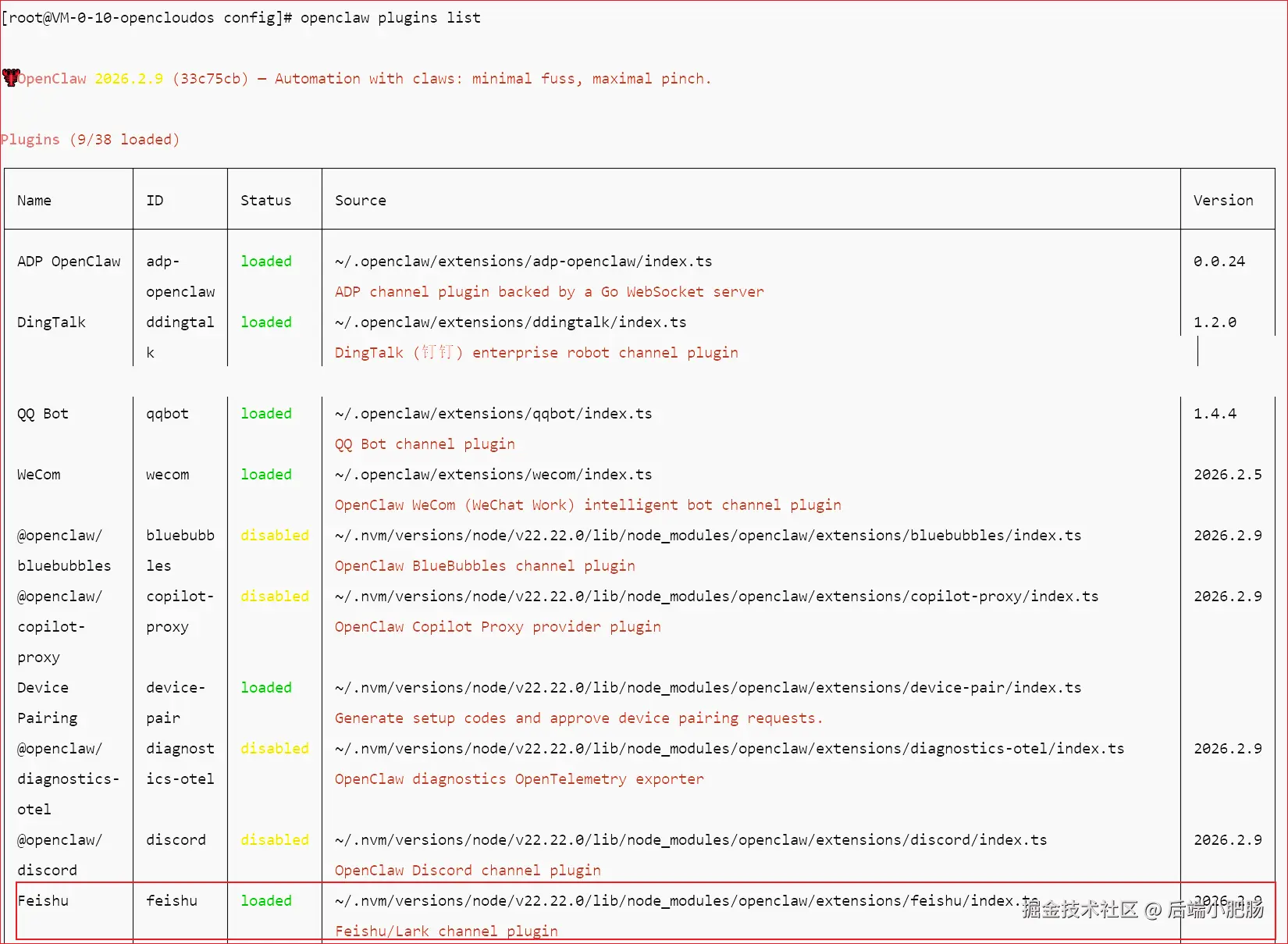Click the bluebubbles row version '2026.2.9'
The width and height of the screenshot is (1288, 944).
point(1228,536)
